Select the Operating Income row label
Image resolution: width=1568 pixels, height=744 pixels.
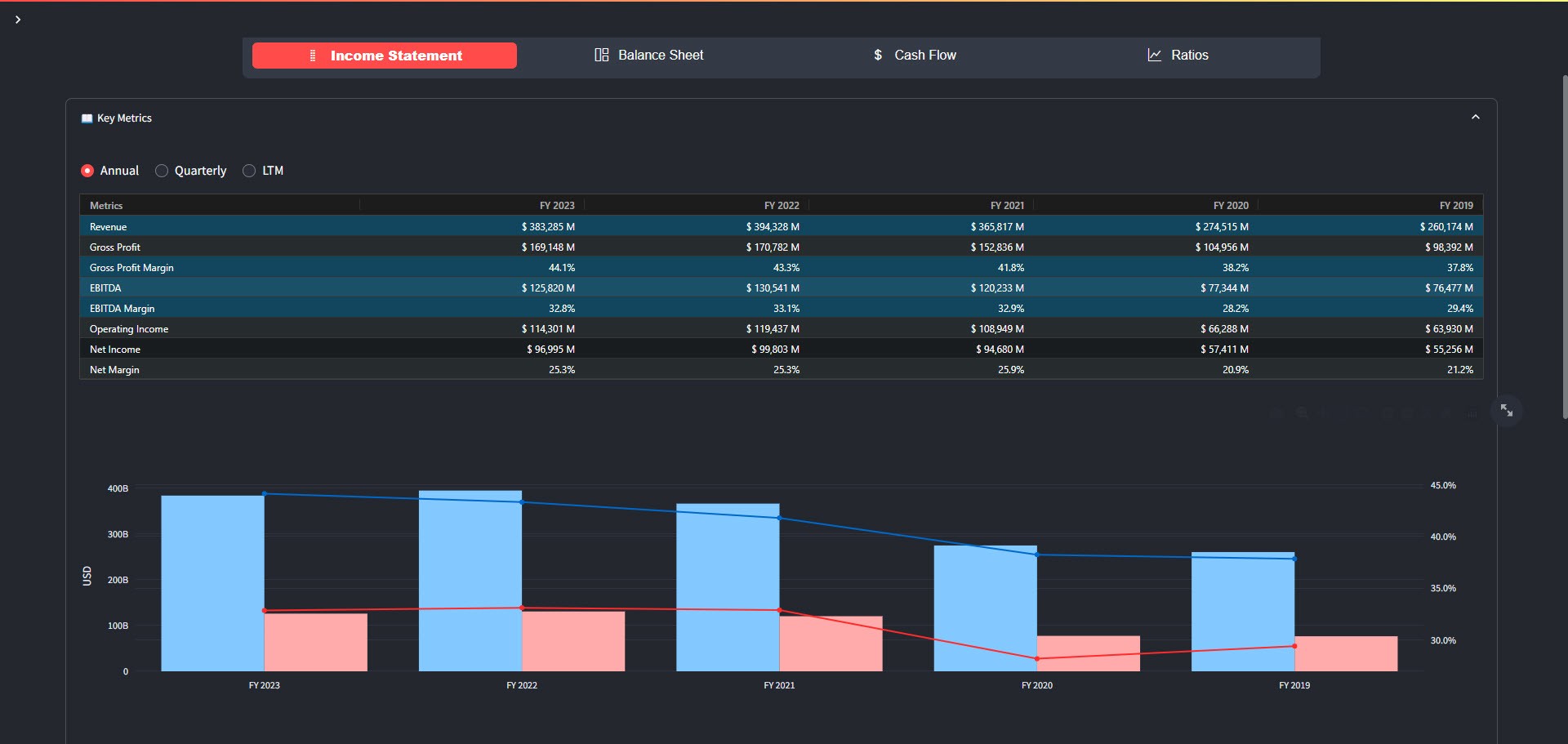click(129, 329)
